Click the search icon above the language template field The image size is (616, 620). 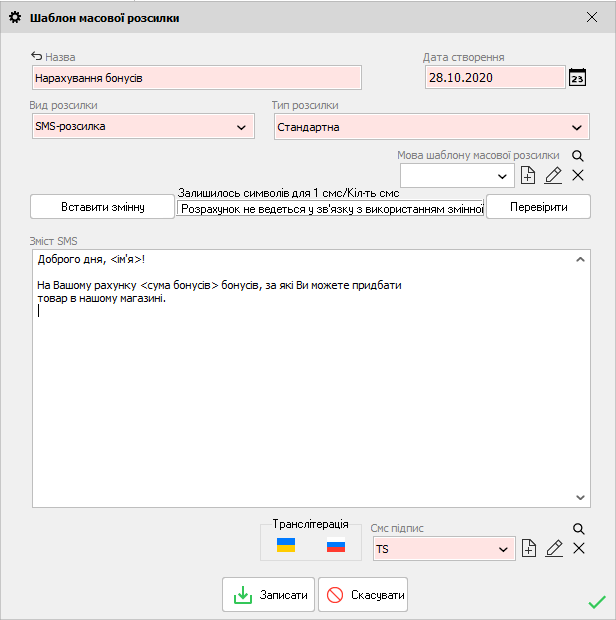[577, 156]
